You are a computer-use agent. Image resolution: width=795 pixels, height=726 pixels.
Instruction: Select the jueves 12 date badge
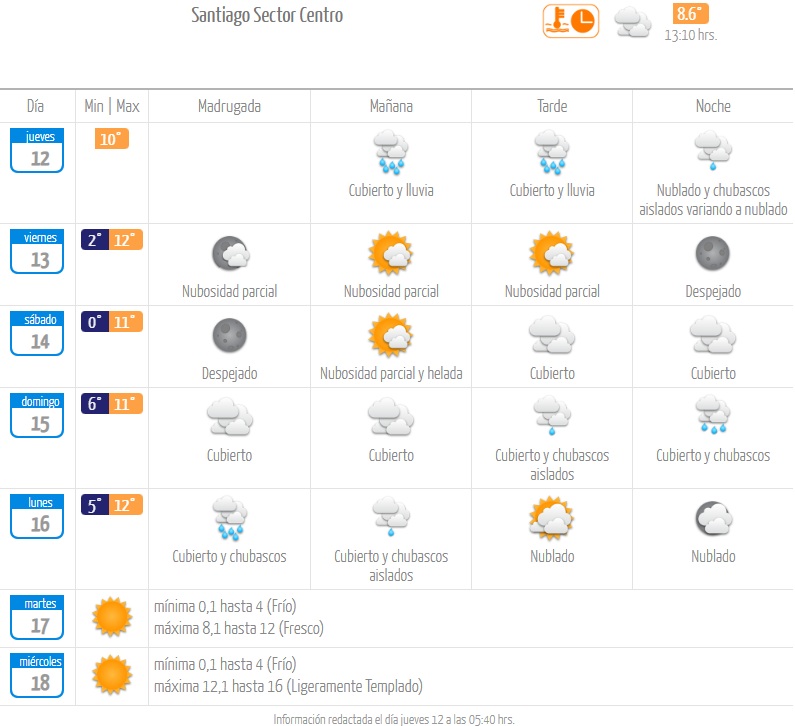(x=37, y=151)
